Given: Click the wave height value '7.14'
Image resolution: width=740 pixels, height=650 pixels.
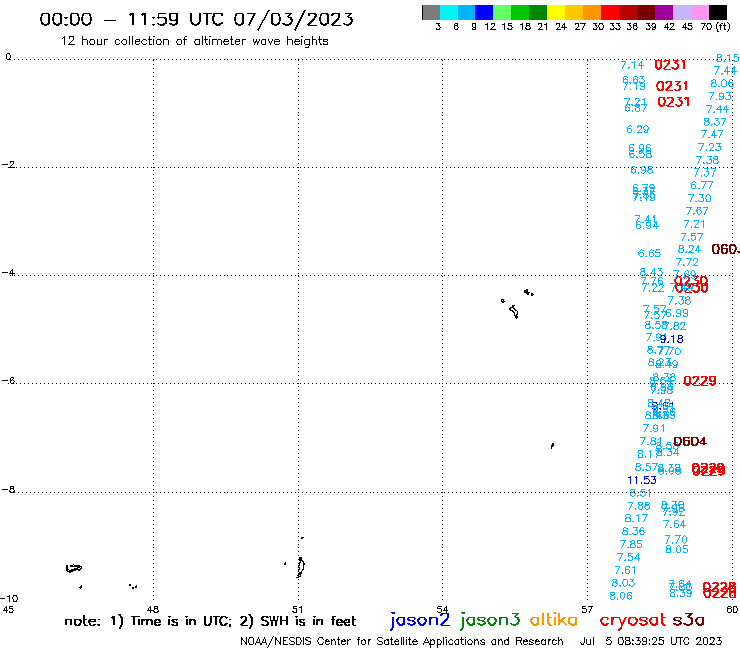Looking at the screenshot, I should pyautogui.click(x=632, y=65).
